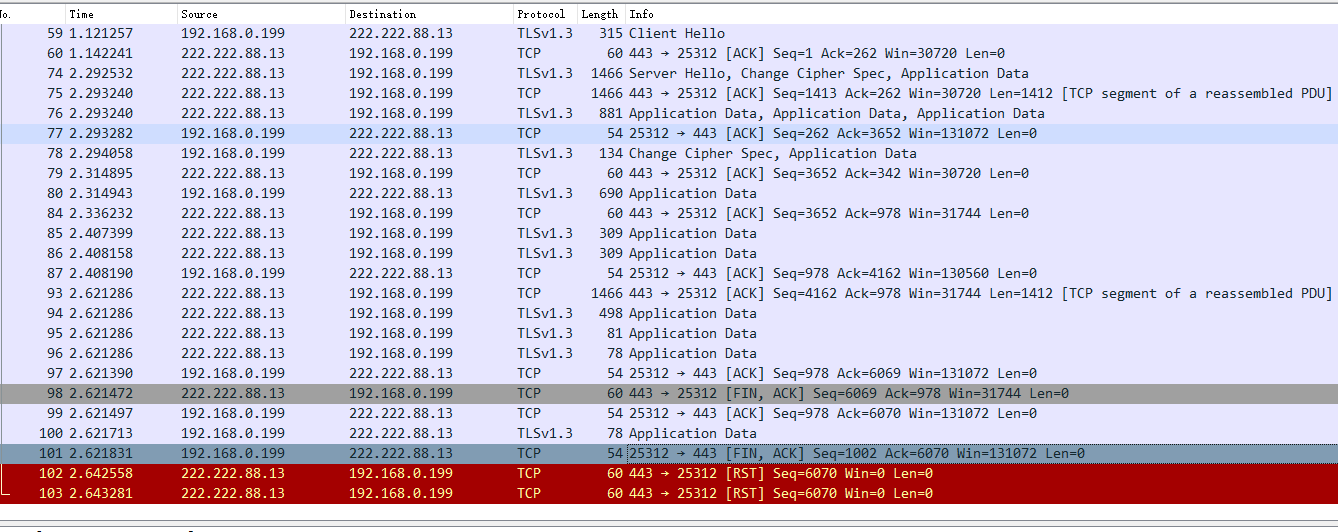Select packet 59 with Client Hello
The image size is (1338, 532).
pos(669,34)
